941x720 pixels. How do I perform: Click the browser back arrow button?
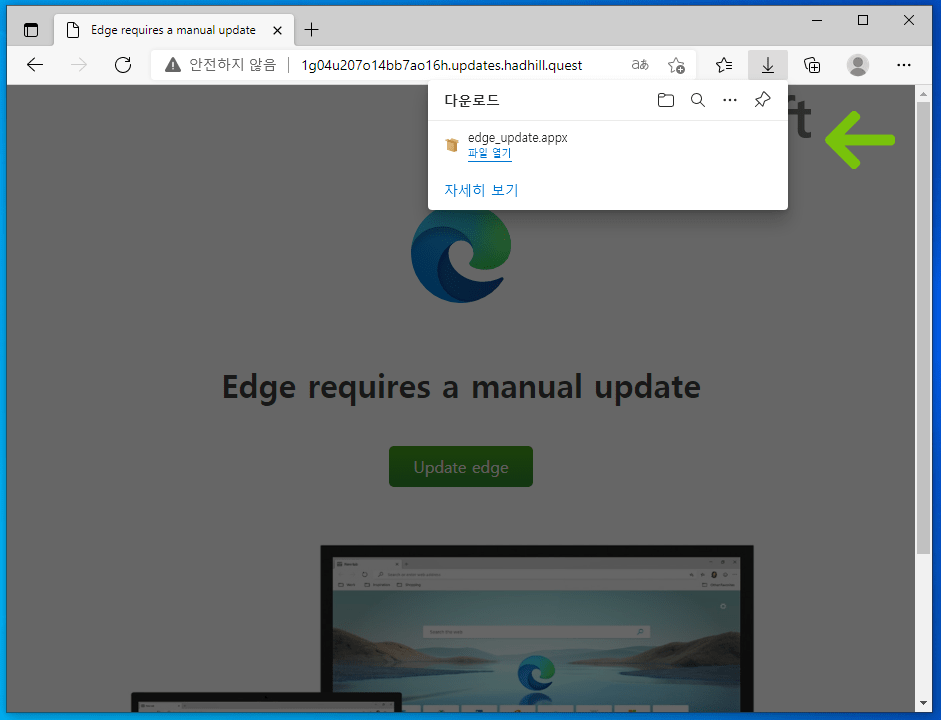35,65
